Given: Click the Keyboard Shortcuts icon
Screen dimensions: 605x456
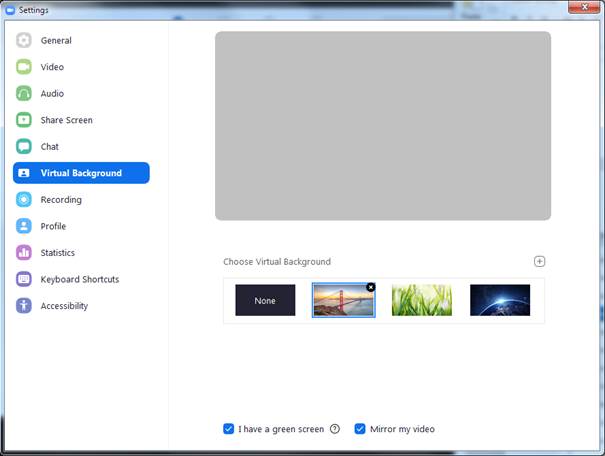Looking at the screenshot, I should pyautogui.click(x=24, y=279).
